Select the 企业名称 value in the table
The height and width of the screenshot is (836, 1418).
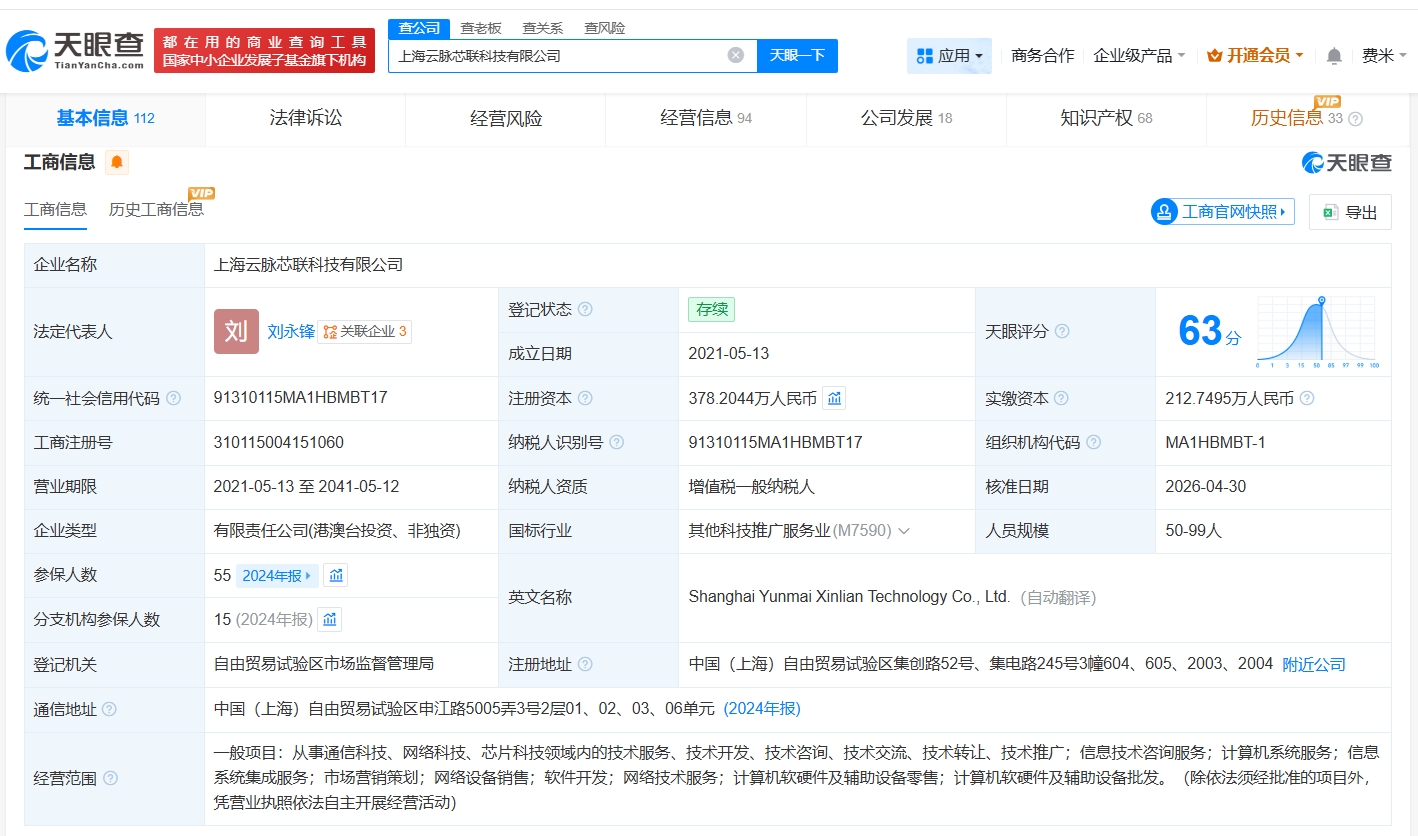pos(308,265)
